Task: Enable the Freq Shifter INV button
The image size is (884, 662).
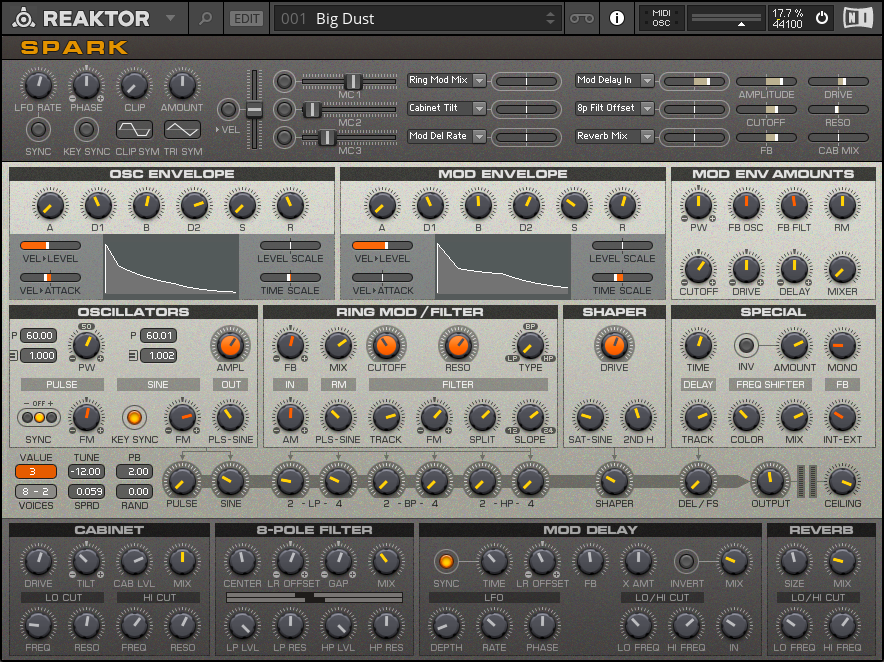Action: tap(745, 345)
